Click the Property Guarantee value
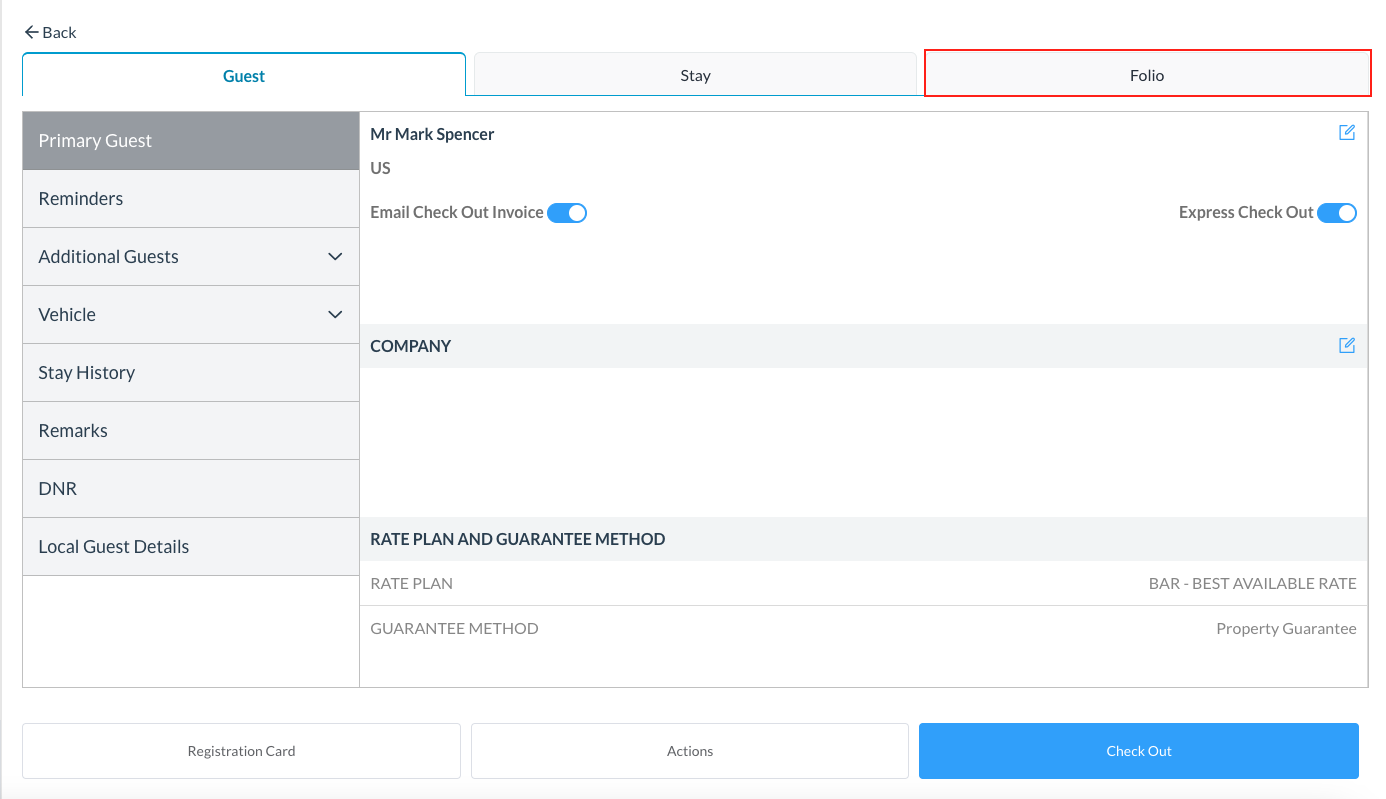The width and height of the screenshot is (1386, 799). point(1285,629)
